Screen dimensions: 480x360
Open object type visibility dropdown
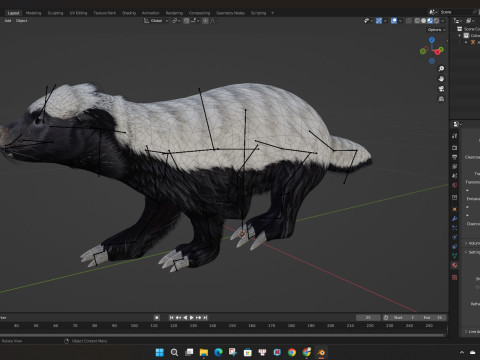(368, 21)
